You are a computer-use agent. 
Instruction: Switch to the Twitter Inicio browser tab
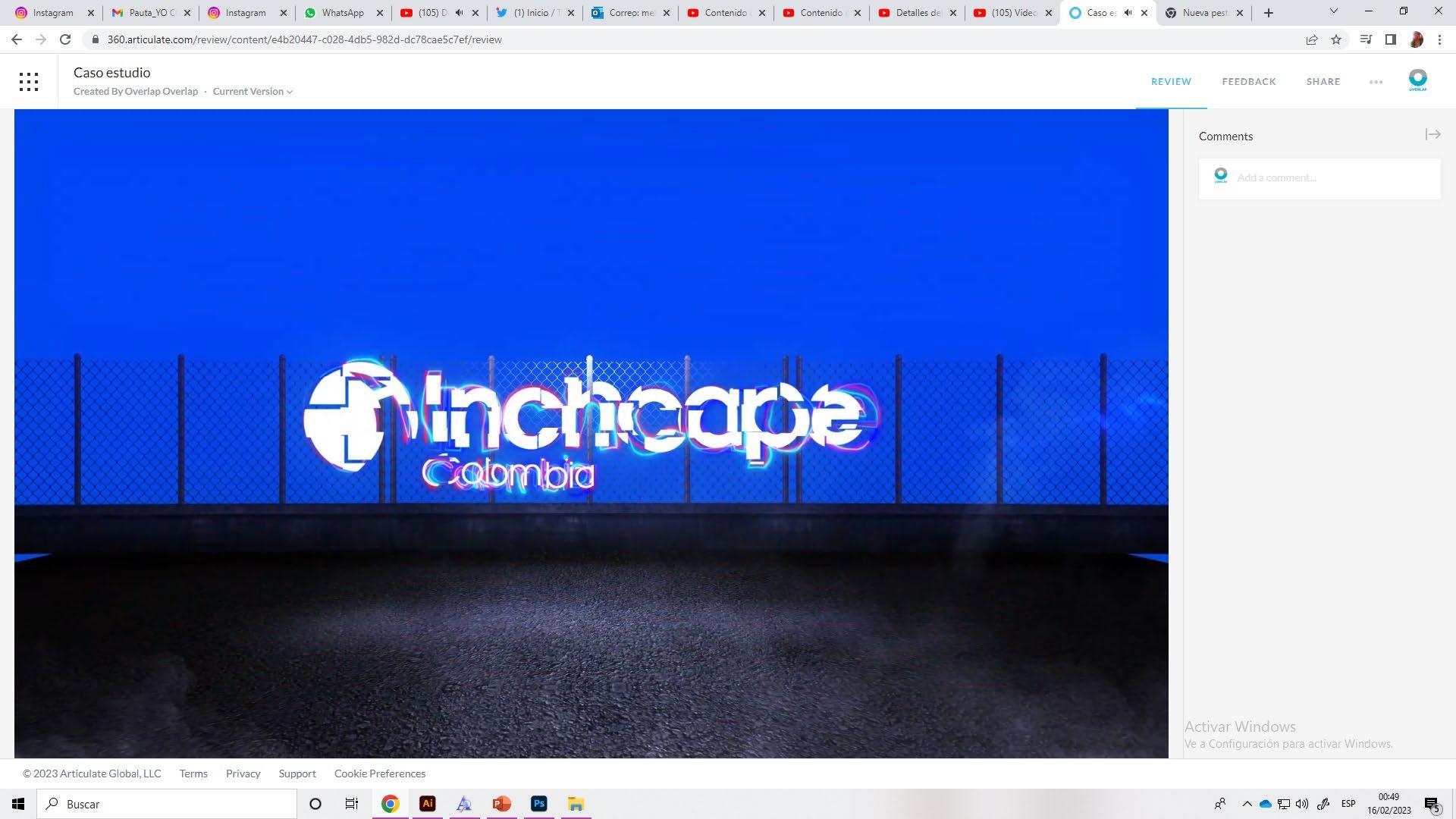(534, 13)
